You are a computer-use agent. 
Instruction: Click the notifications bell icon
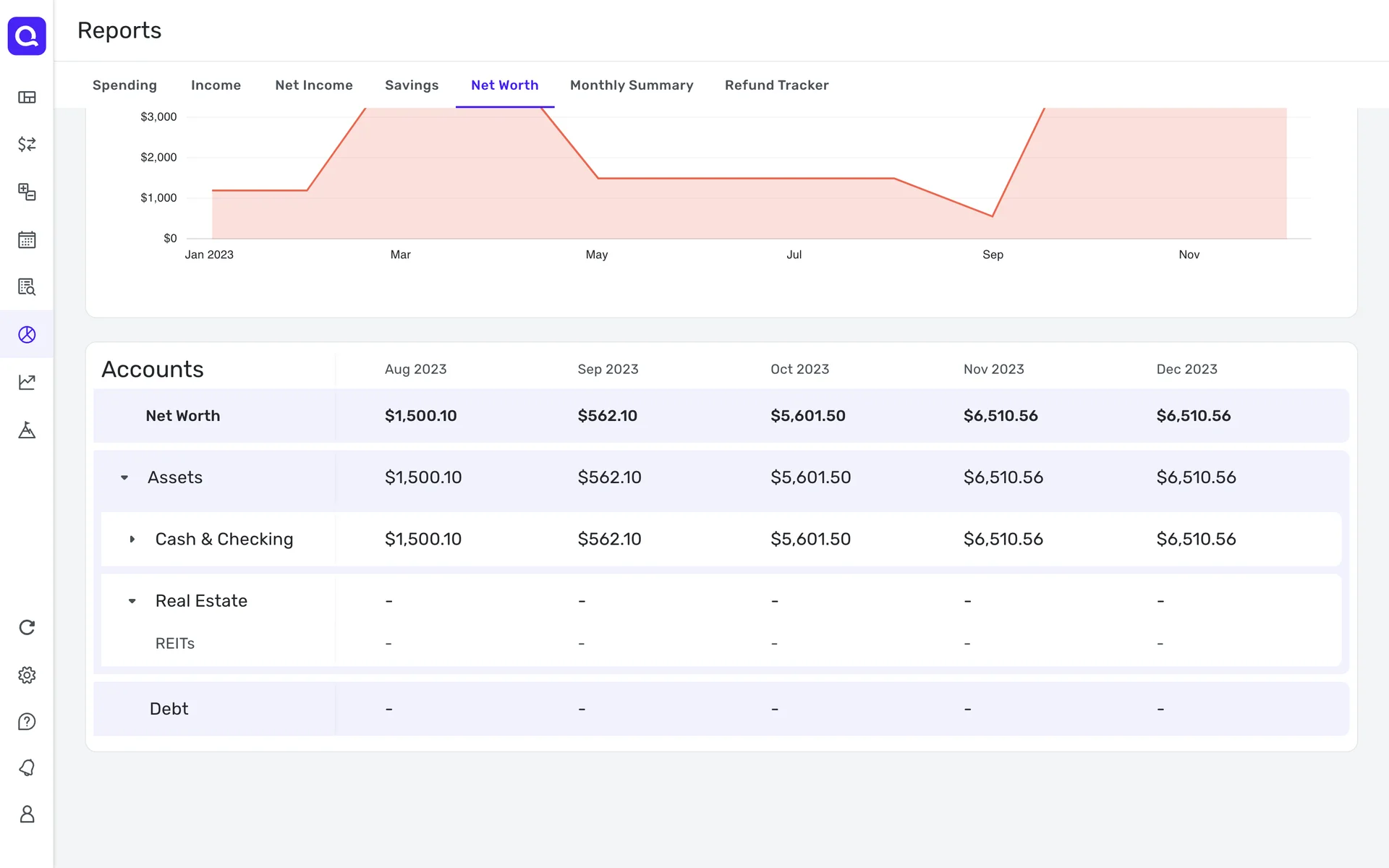[27, 767]
